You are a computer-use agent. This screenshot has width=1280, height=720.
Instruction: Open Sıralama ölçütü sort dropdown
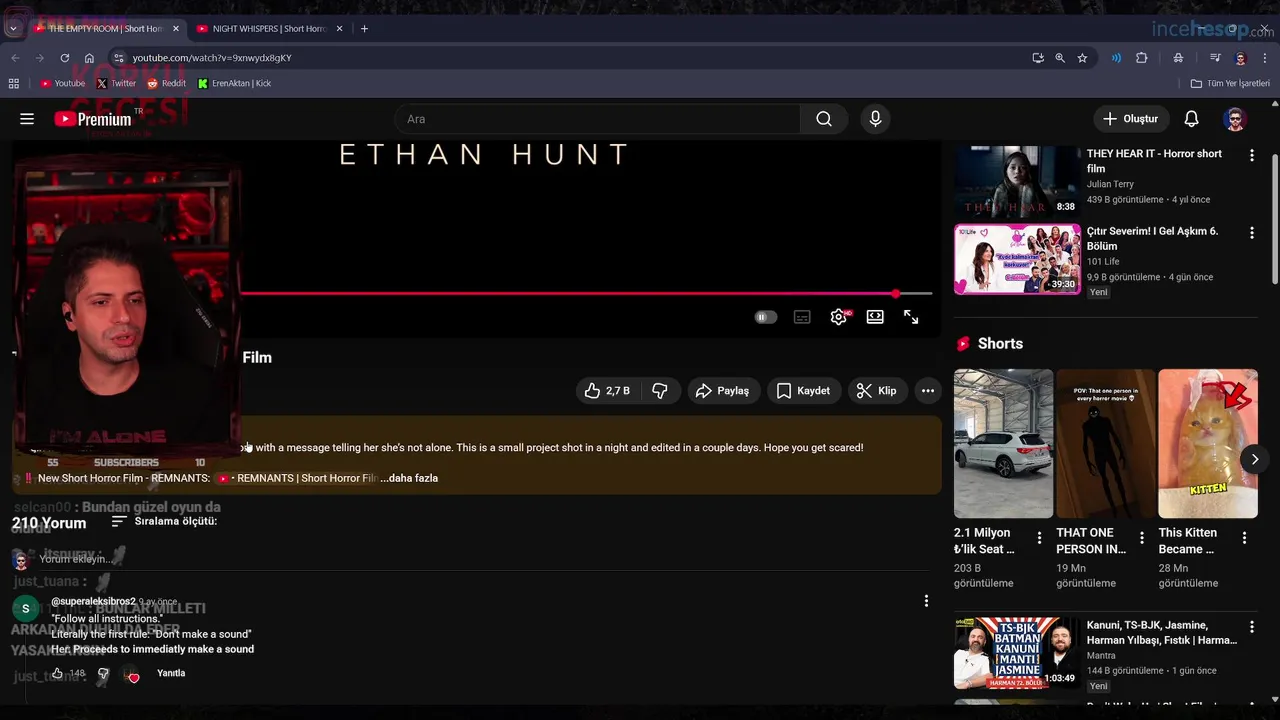pos(164,521)
